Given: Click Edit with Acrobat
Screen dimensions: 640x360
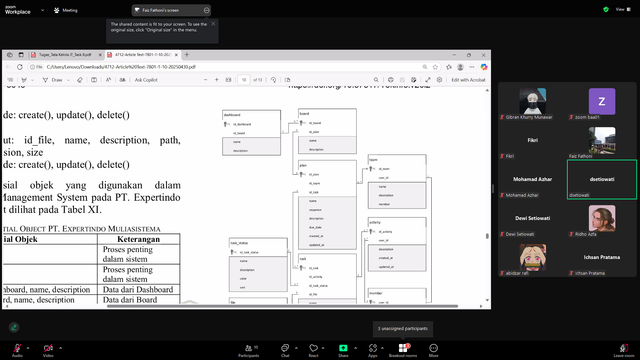Looking at the screenshot, I should [468, 80].
